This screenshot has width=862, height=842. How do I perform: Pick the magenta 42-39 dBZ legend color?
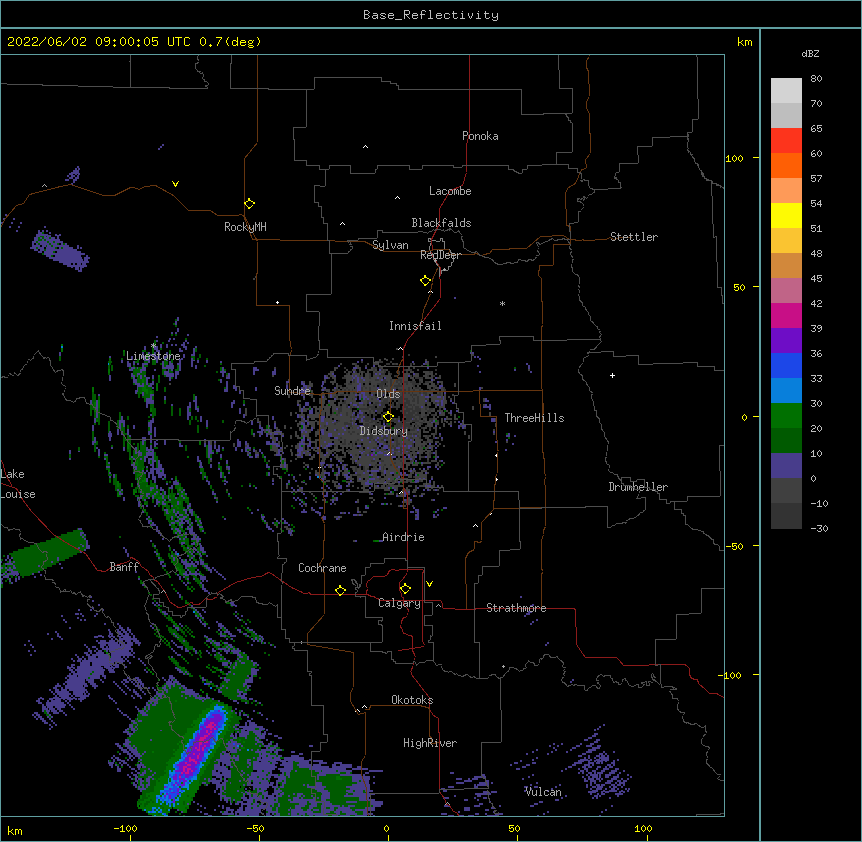click(x=786, y=316)
